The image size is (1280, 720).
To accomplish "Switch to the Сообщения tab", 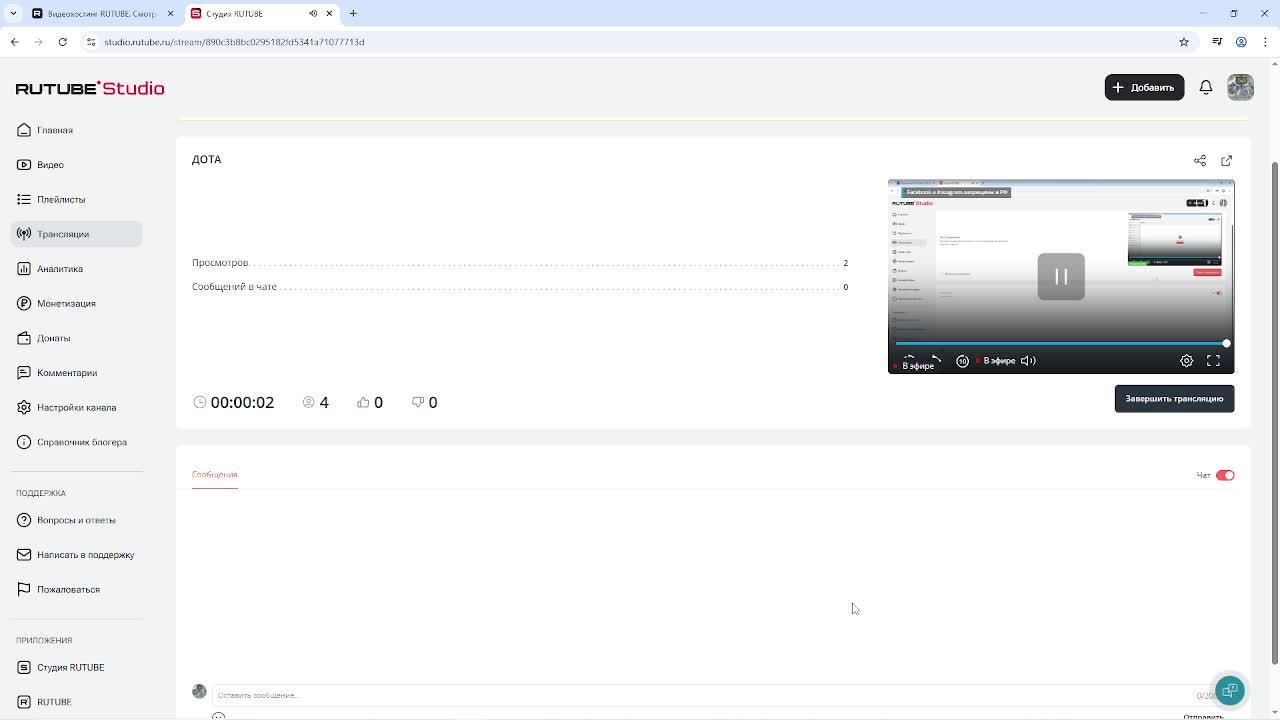I will 215,475.
